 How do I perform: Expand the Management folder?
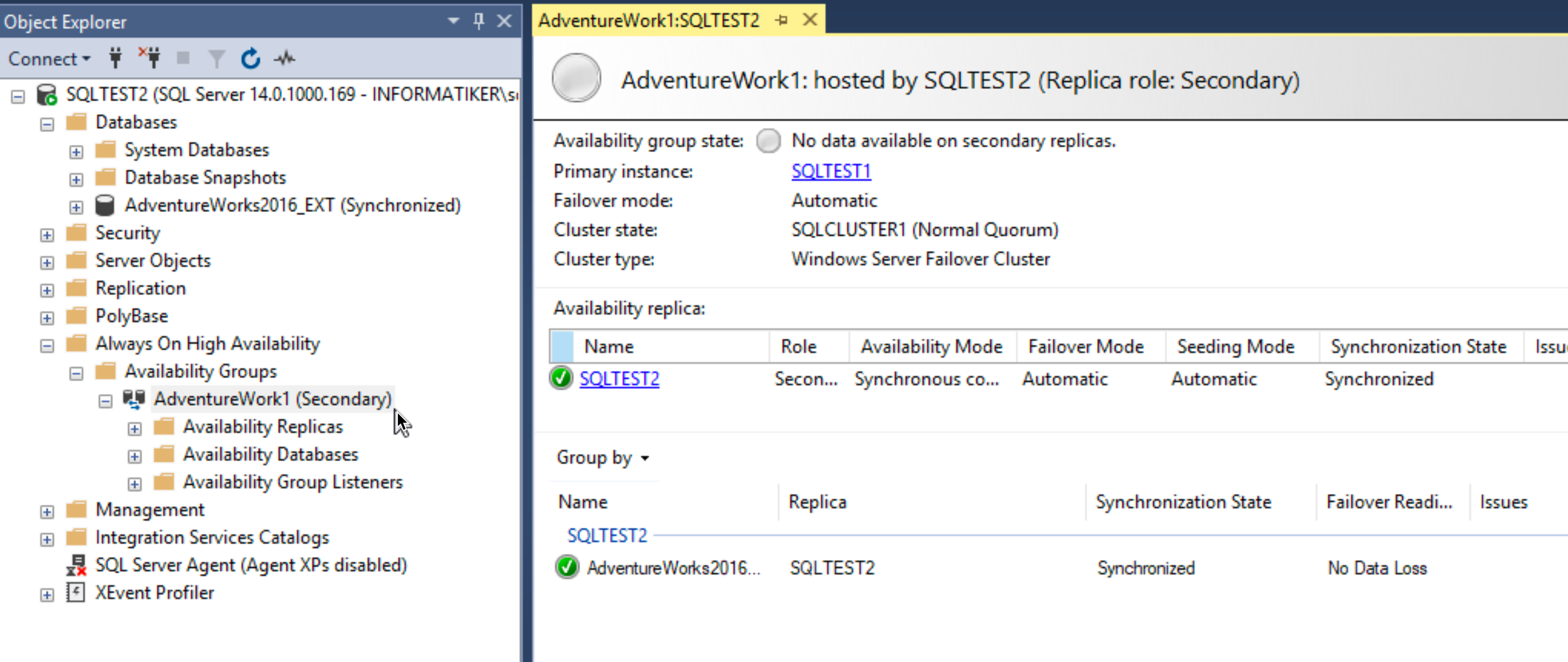(47, 512)
